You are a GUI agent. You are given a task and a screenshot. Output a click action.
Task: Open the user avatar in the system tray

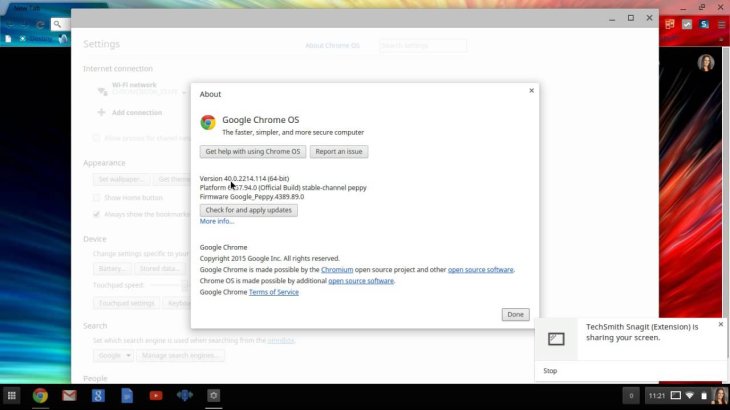coord(720,396)
